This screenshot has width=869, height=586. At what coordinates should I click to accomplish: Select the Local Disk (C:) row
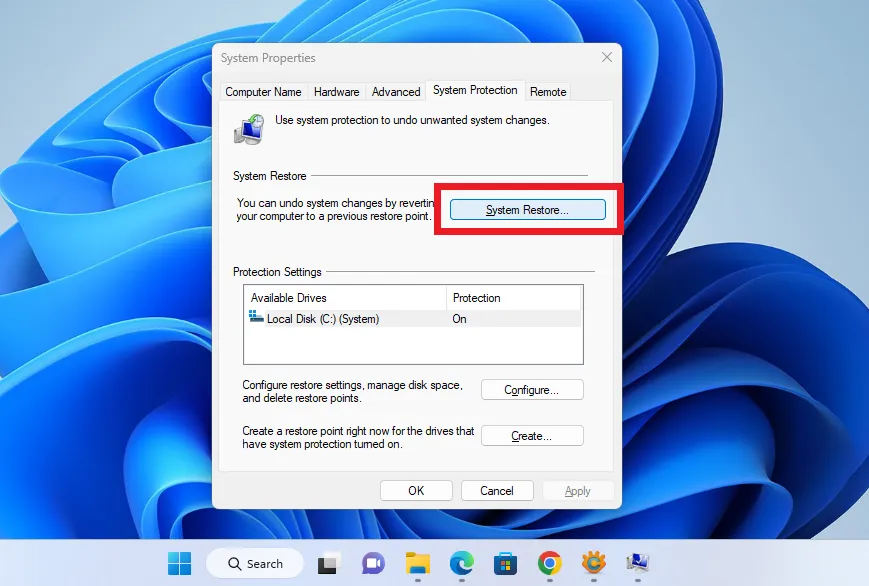coord(380,318)
